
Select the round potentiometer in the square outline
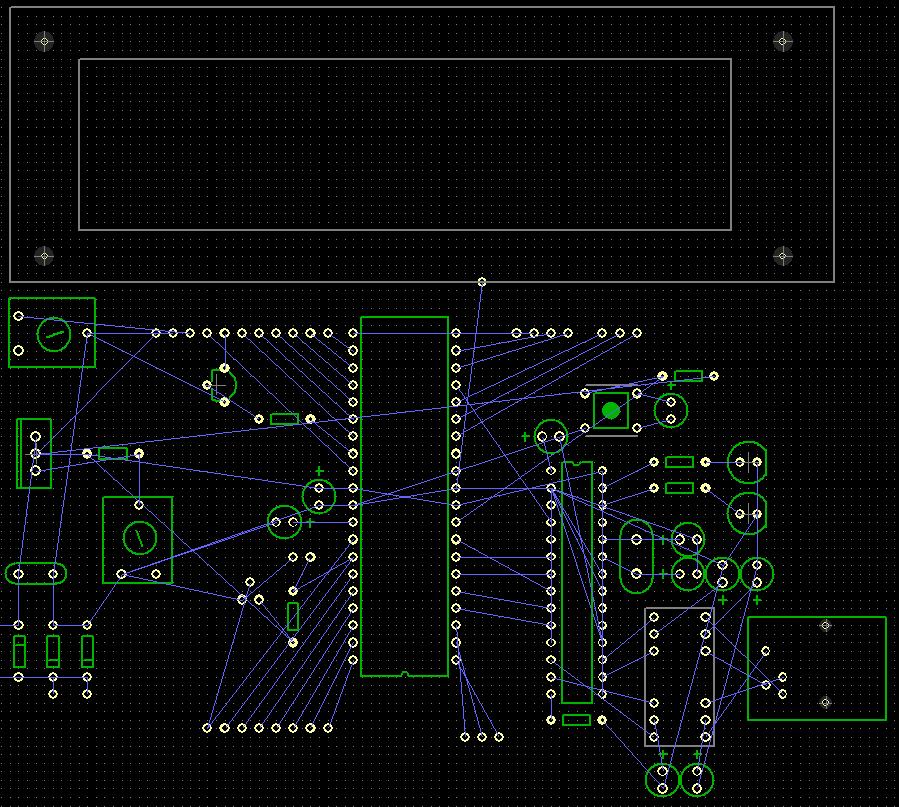[x=138, y=539]
